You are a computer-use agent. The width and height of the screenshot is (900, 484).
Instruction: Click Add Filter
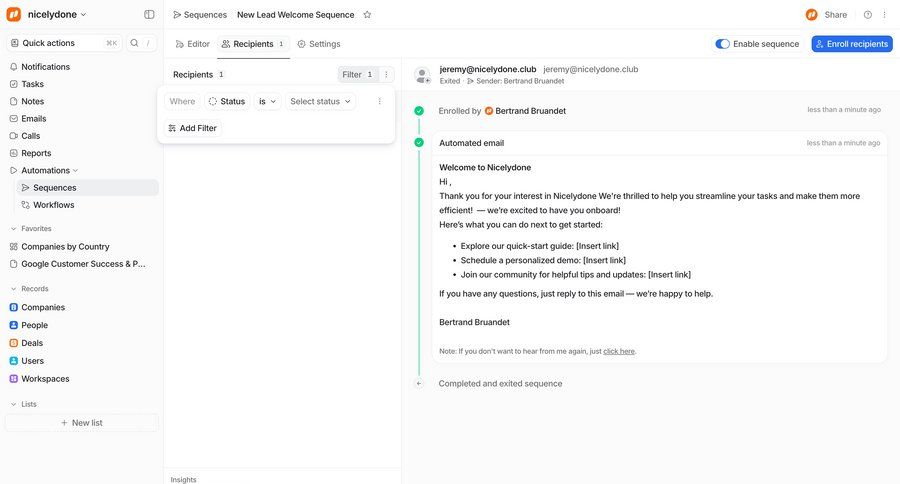point(193,128)
